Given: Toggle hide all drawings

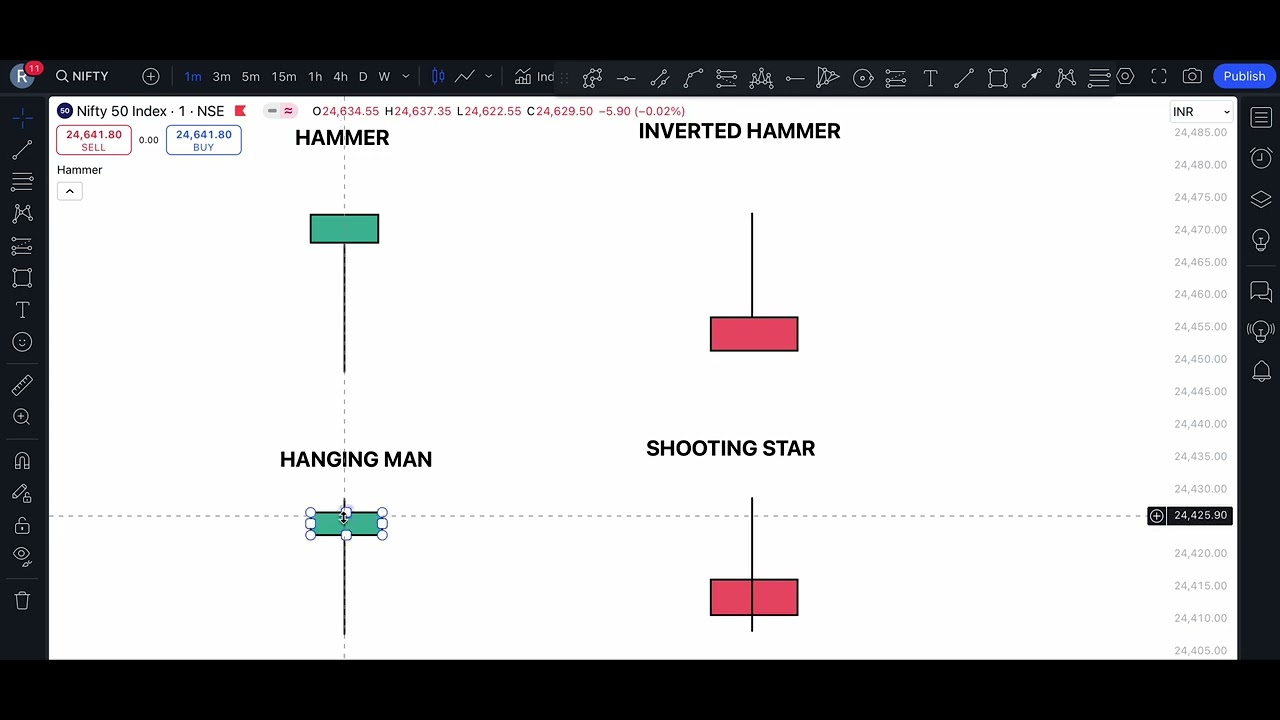Looking at the screenshot, I should click(22, 557).
